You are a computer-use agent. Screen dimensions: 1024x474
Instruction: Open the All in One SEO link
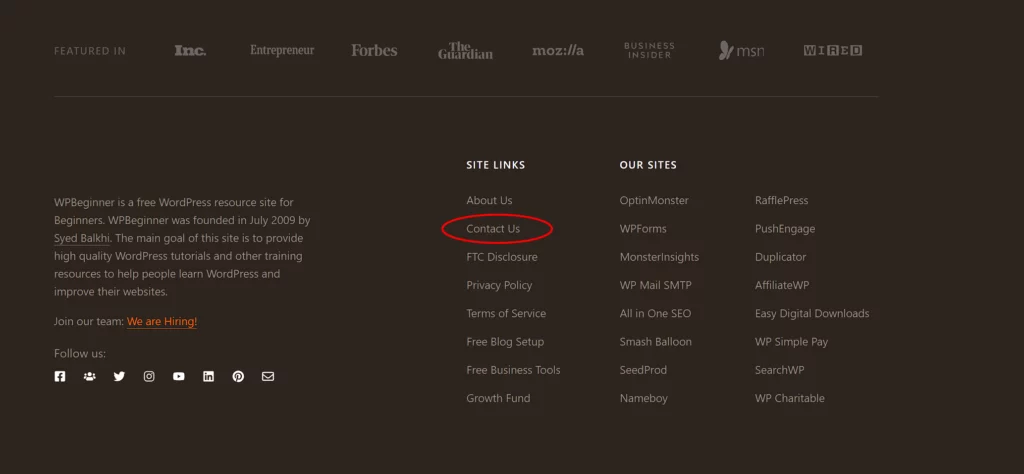pyautogui.click(x=655, y=313)
